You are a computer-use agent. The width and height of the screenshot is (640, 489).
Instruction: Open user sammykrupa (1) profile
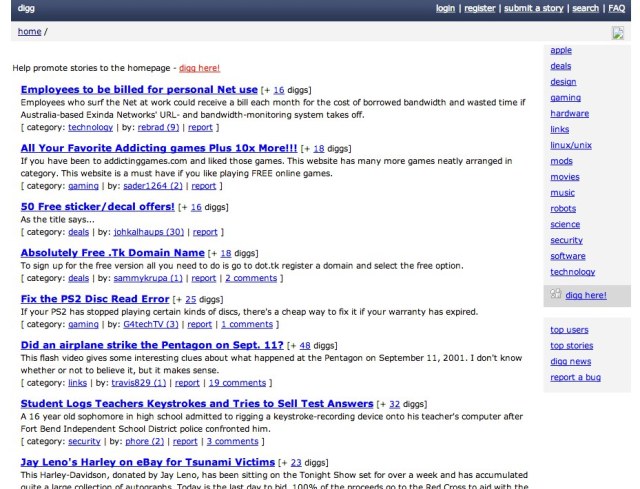click(148, 278)
